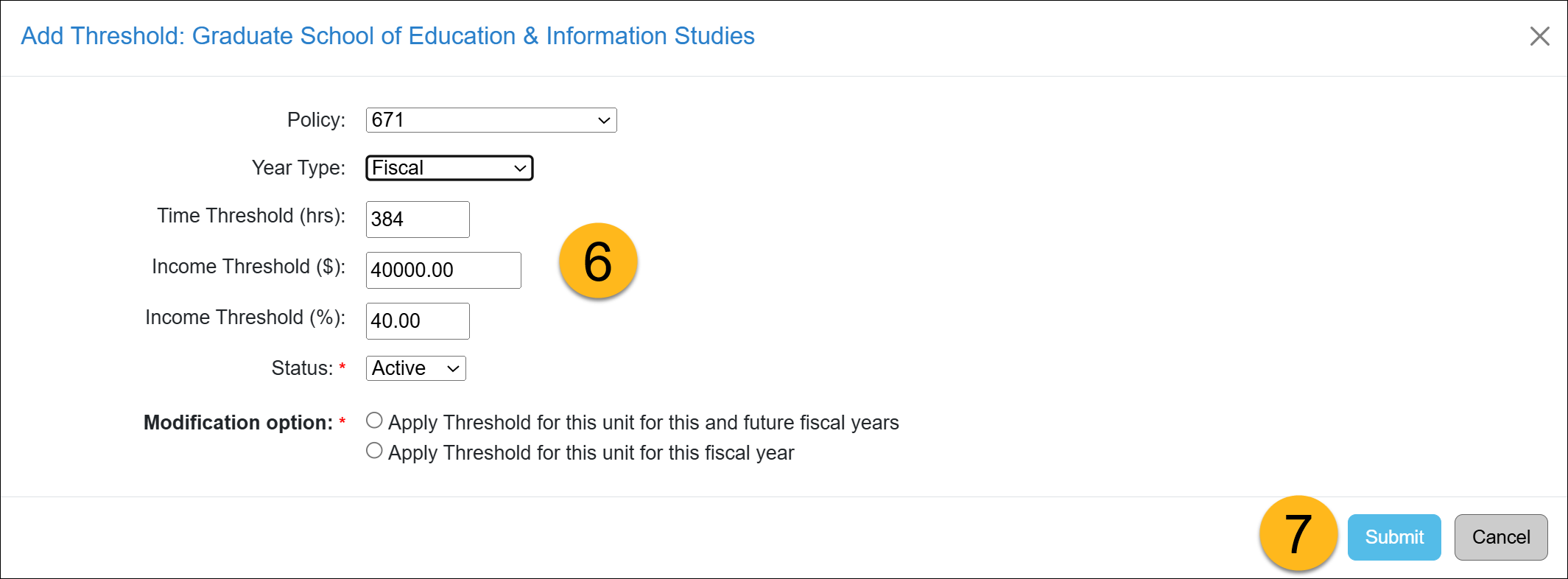
Task: Click the orange number 6 marker
Action: tap(600, 262)
